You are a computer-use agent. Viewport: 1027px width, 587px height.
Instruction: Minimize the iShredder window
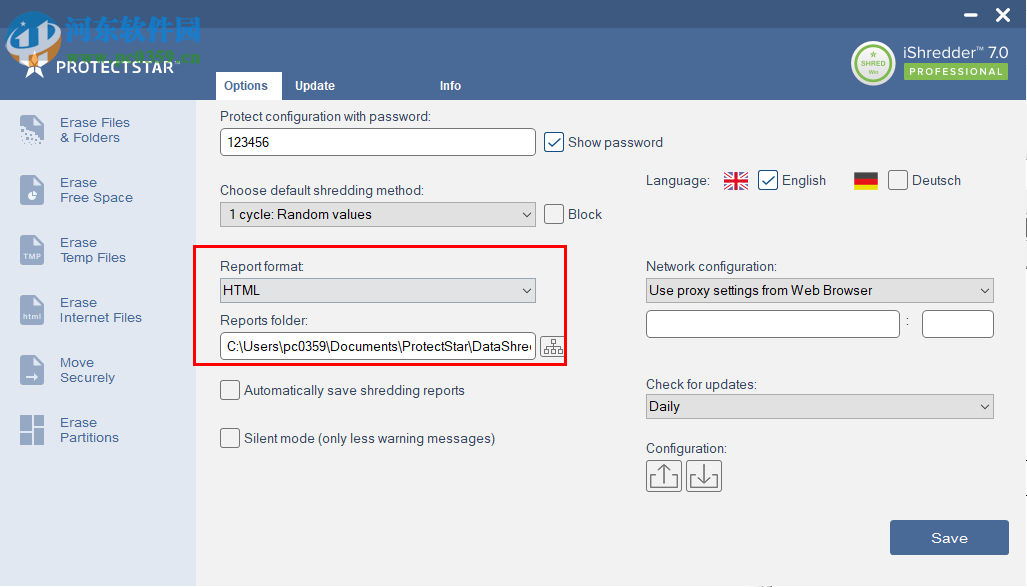(x=971, y=14)
